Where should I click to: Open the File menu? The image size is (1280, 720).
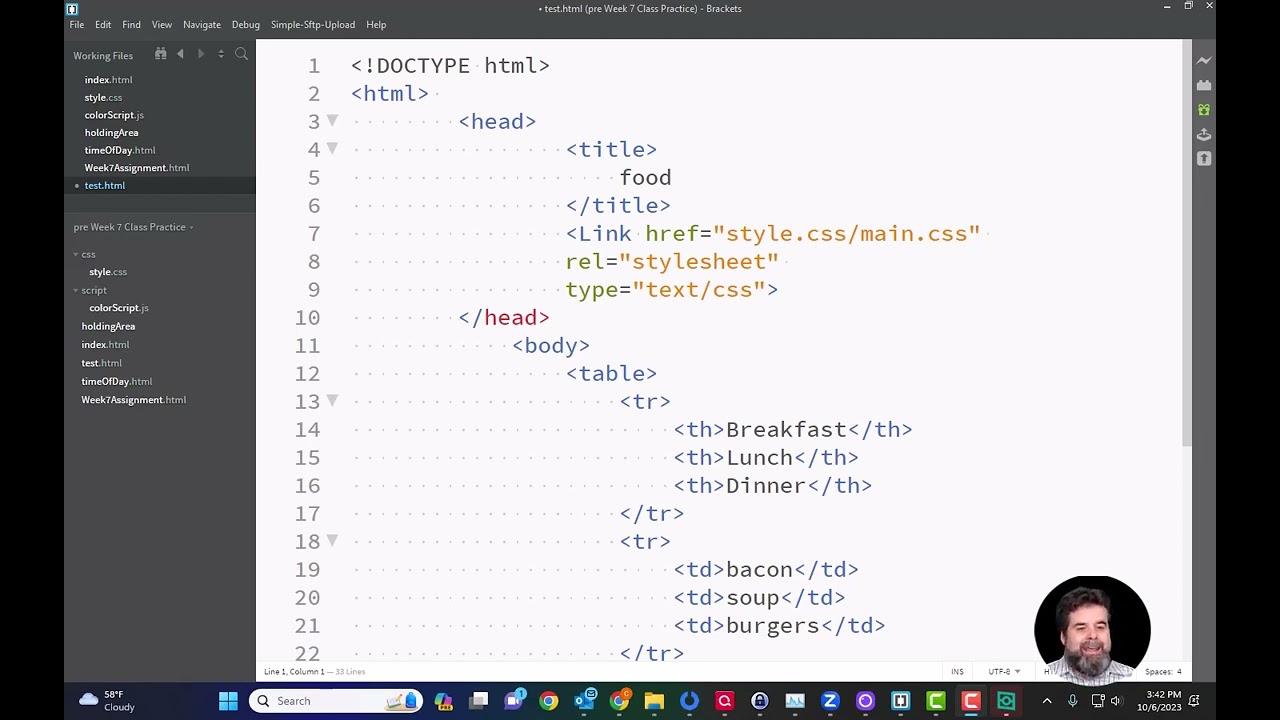point(77,25)
